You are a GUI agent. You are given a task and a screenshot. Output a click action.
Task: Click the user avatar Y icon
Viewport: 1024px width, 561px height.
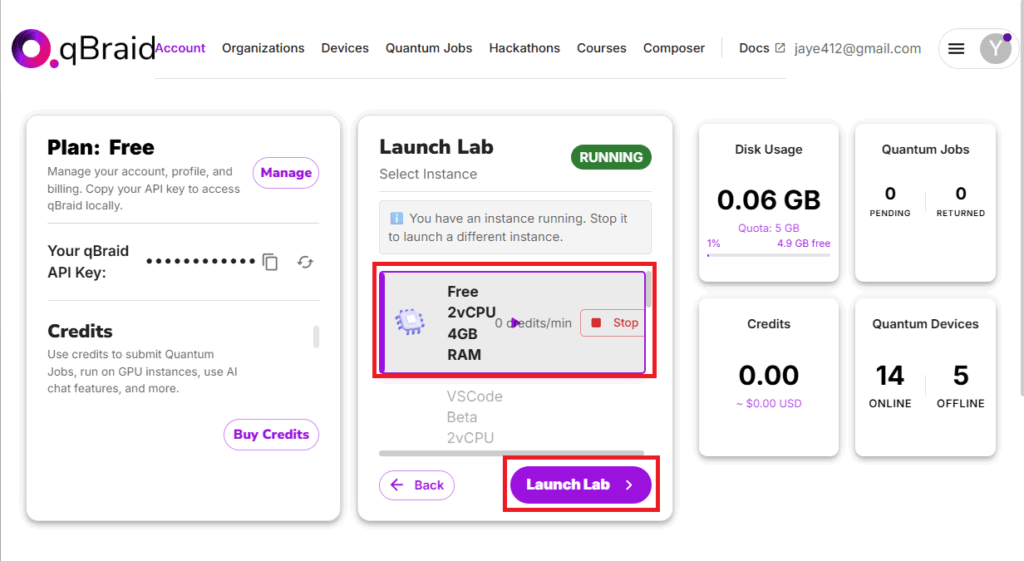(x=994, y=48)
